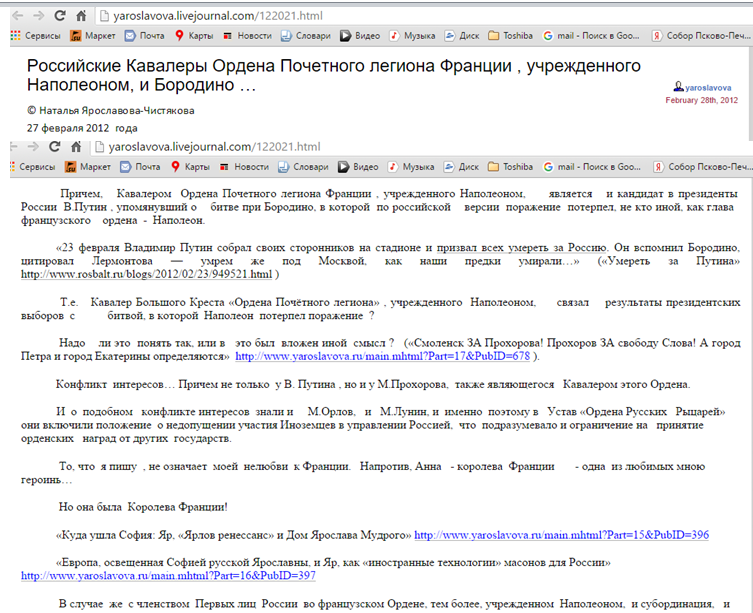Open yaroslavova.ru link with PubID=678

click(x=383, y=356)
